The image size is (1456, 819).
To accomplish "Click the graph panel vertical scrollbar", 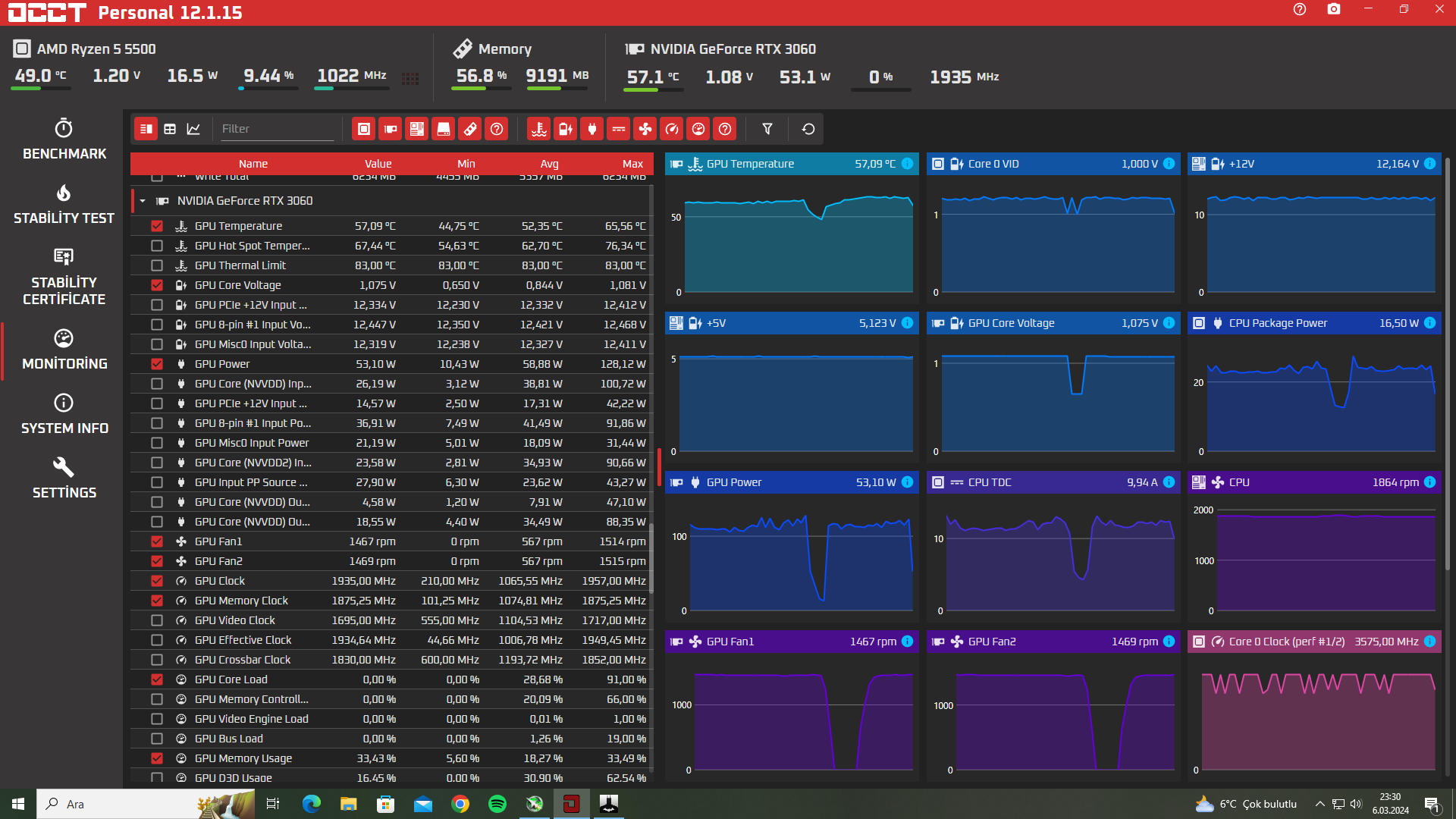I will pyautogui.click(x=1447, y=364).
